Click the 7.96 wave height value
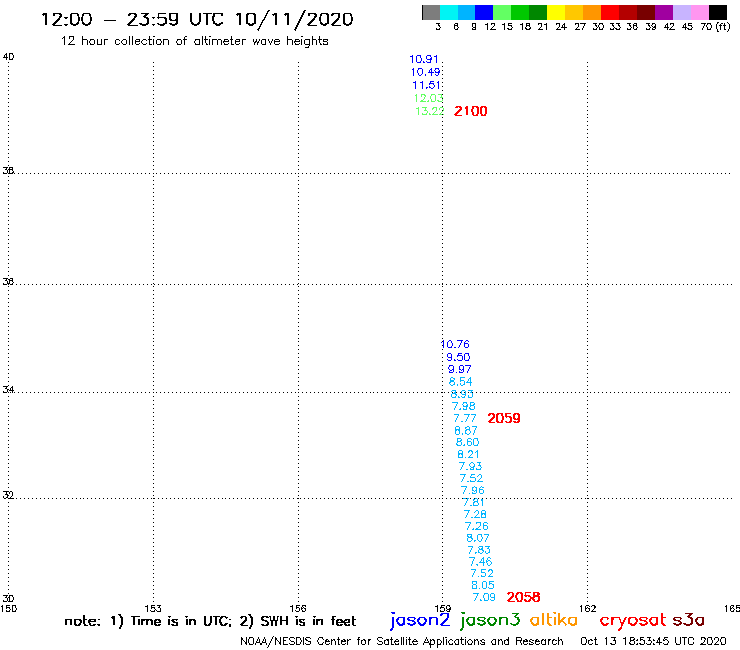This screenshot has height=650, width=740. pyautogui.click(x=473, y=490)
